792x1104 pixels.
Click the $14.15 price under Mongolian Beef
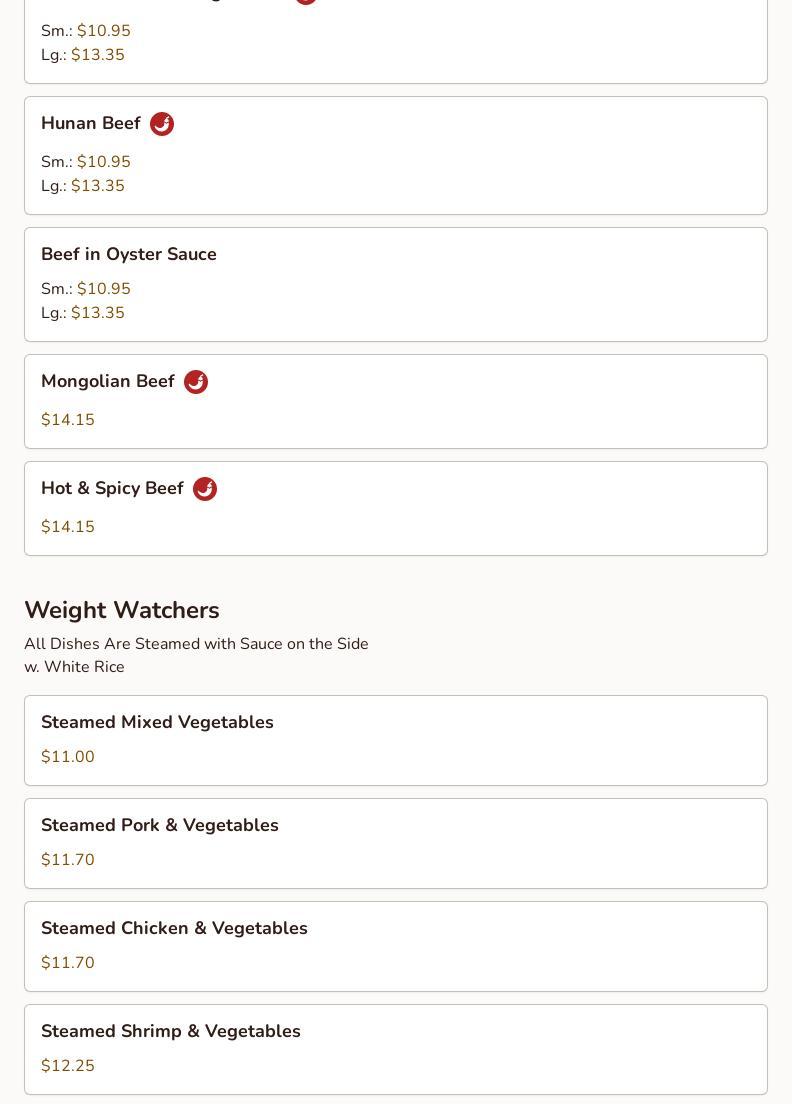68,419
